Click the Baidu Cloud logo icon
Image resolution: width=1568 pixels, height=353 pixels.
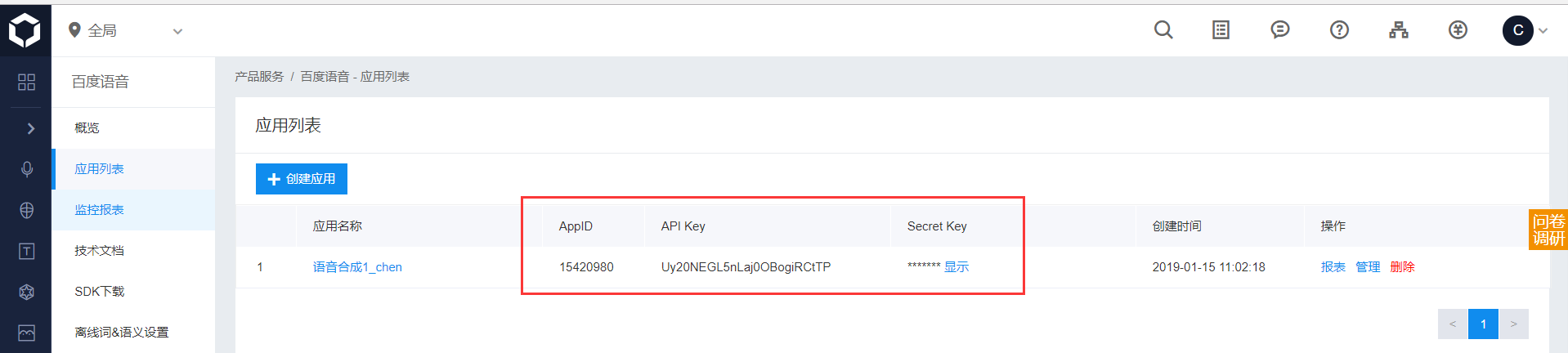coord(25,30)
